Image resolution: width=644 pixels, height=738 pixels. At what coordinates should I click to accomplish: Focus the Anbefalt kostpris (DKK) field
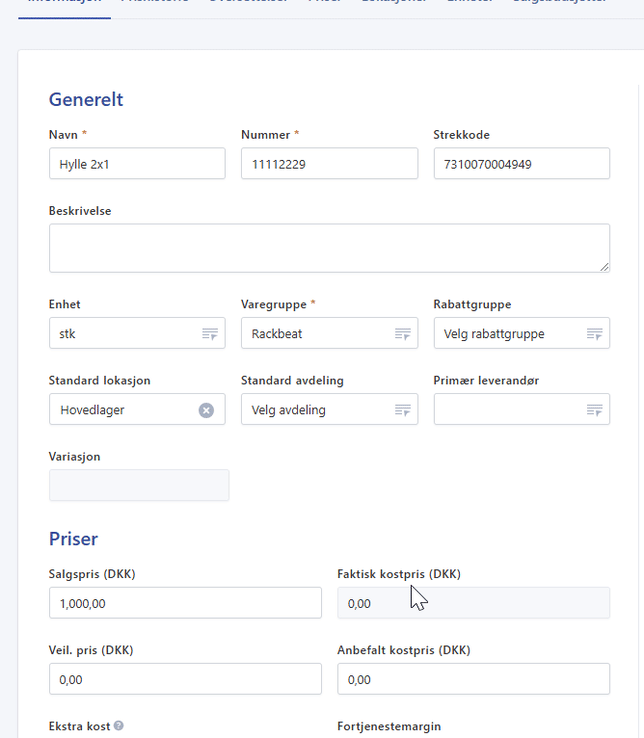coord(473,679)
